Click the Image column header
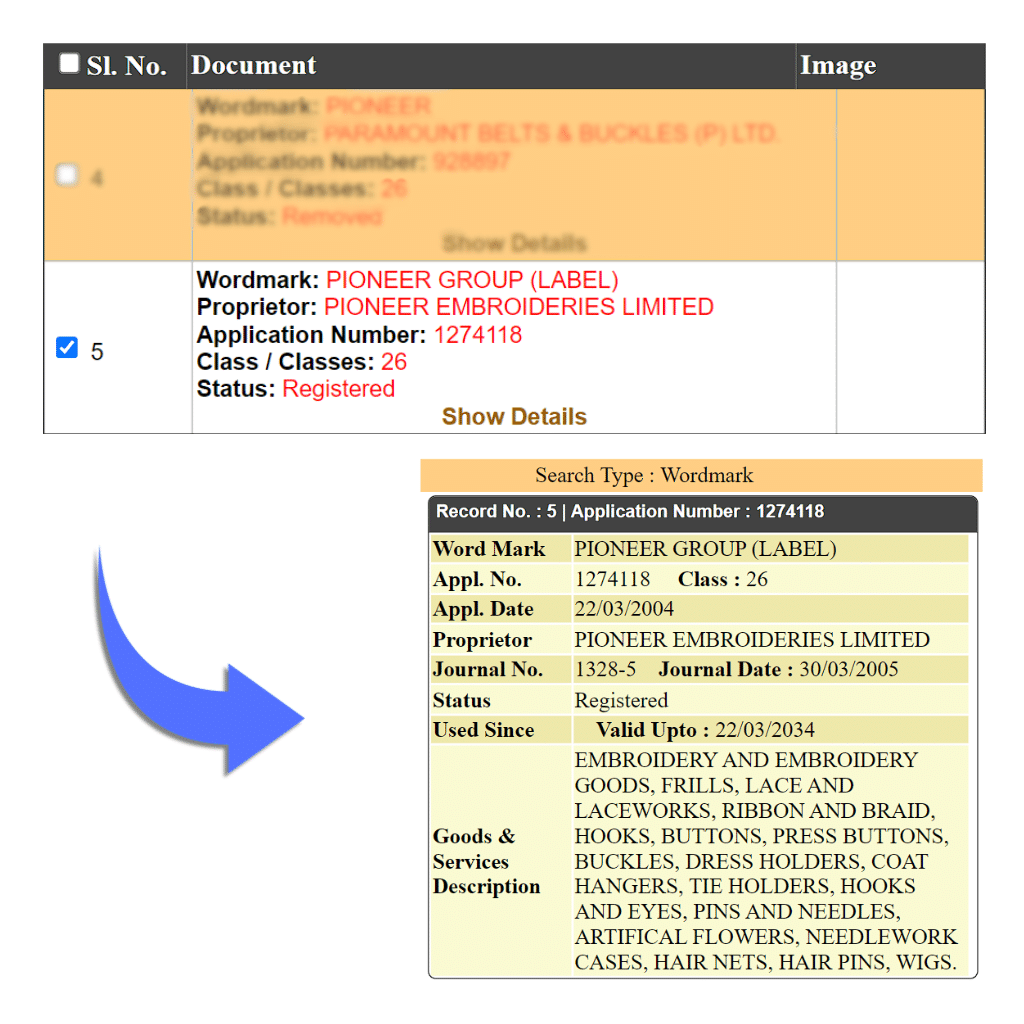The image size is (1024, 1024). click(x=838, y=66)
